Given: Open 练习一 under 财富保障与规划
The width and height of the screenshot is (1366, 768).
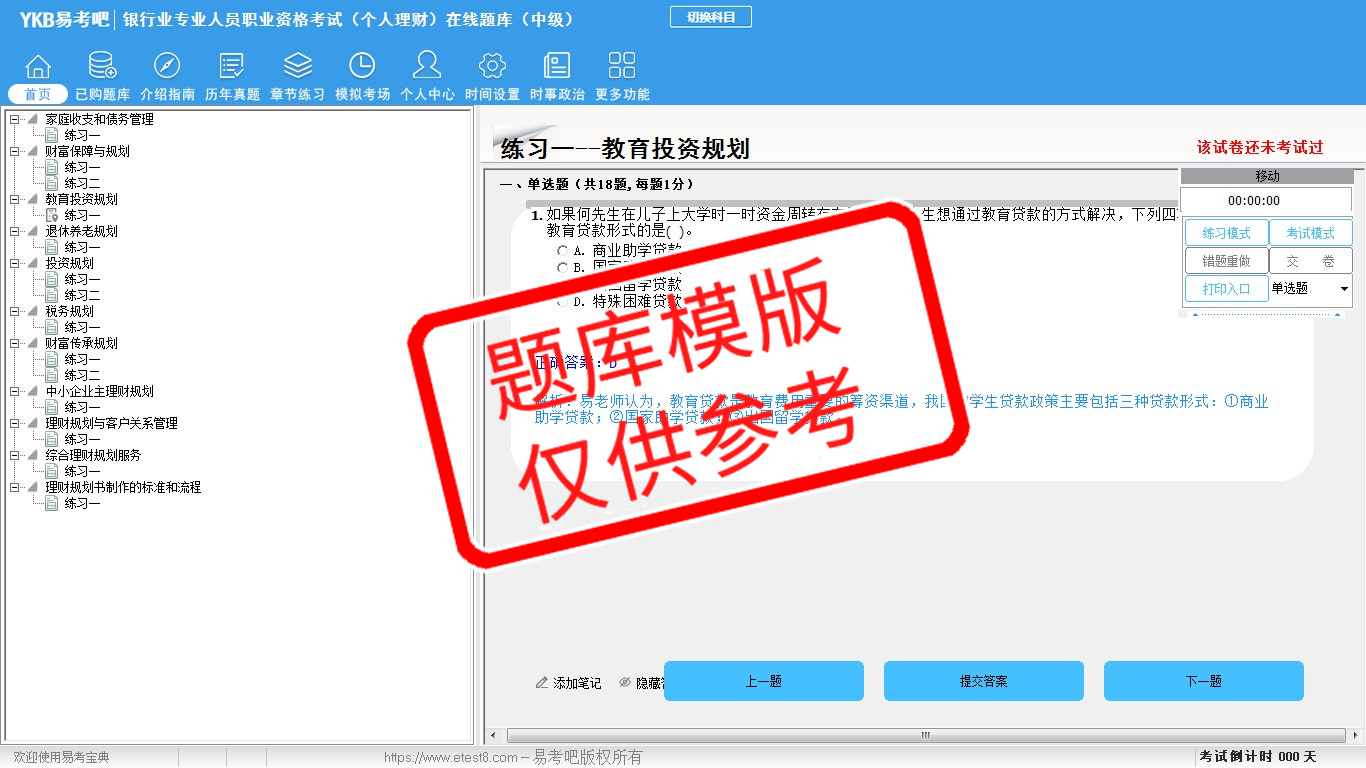Looking at the screenshot, I should tap(83, 168).
